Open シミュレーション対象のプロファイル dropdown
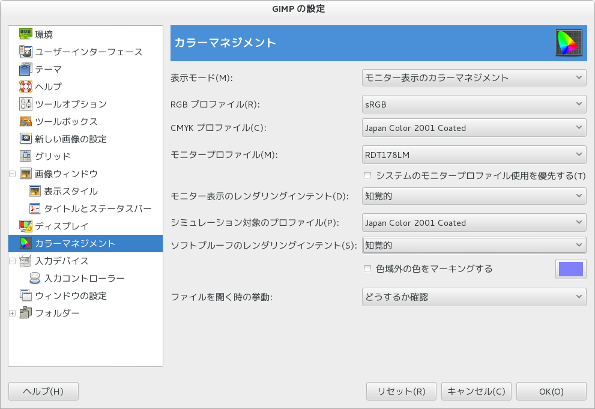Viewport: 595px width, 409px height. tap(474, 223)
